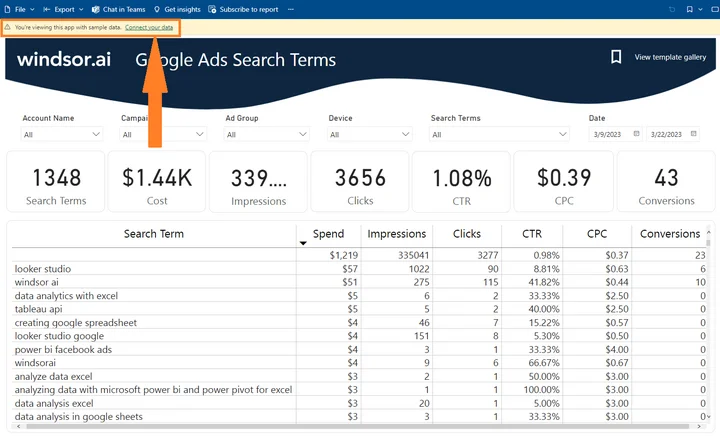The image size is (720, 437).
Task: Sort by the Clicks column header
Action: (467, 234)
